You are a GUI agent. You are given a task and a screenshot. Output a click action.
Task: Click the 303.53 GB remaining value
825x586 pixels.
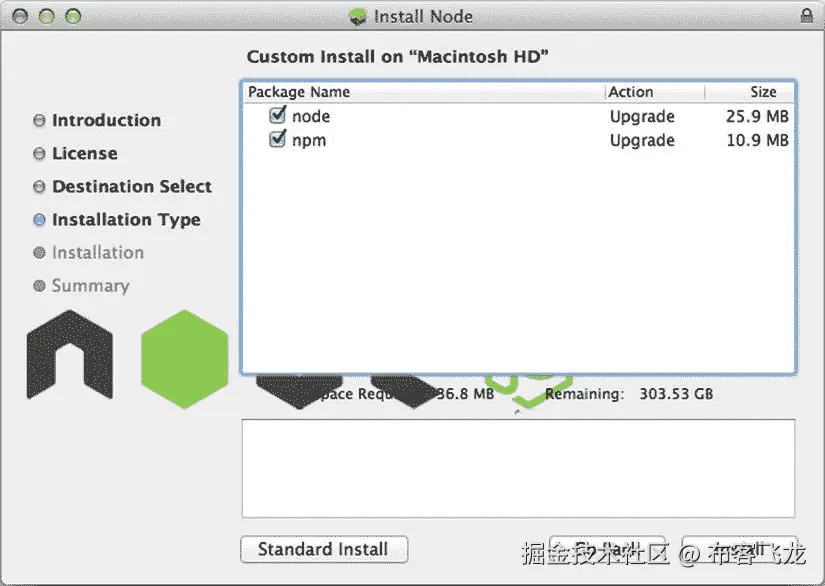click(x=676, y=394)
